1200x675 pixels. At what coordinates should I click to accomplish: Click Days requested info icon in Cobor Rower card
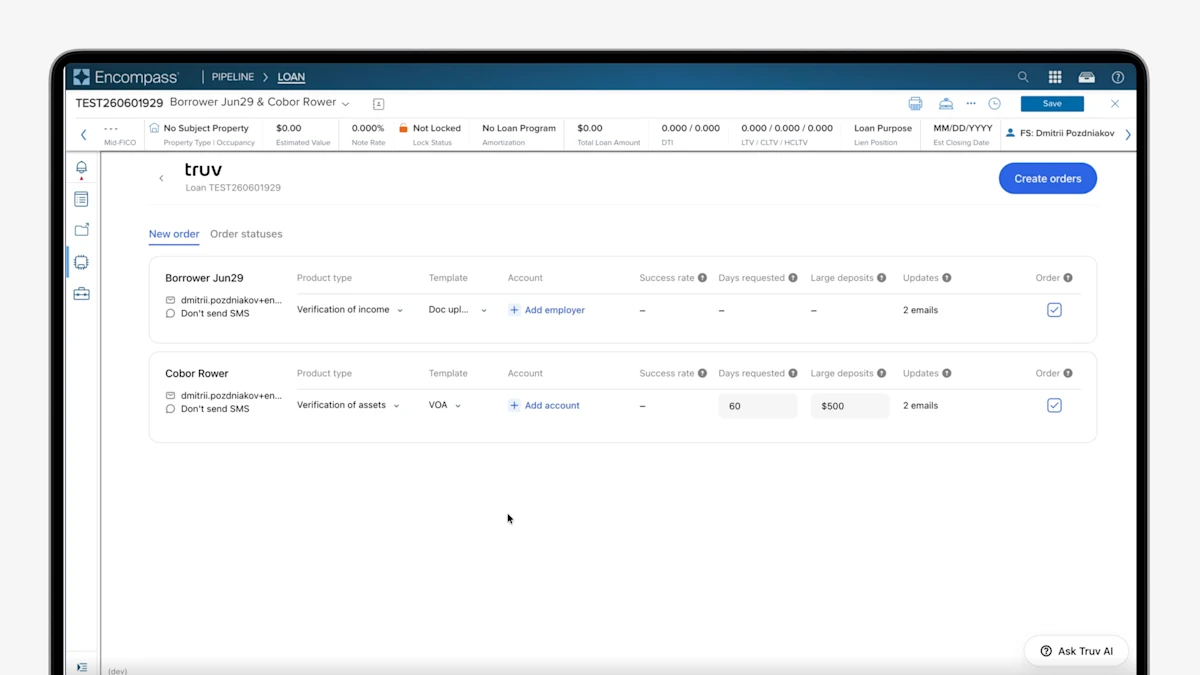point(793,373)
